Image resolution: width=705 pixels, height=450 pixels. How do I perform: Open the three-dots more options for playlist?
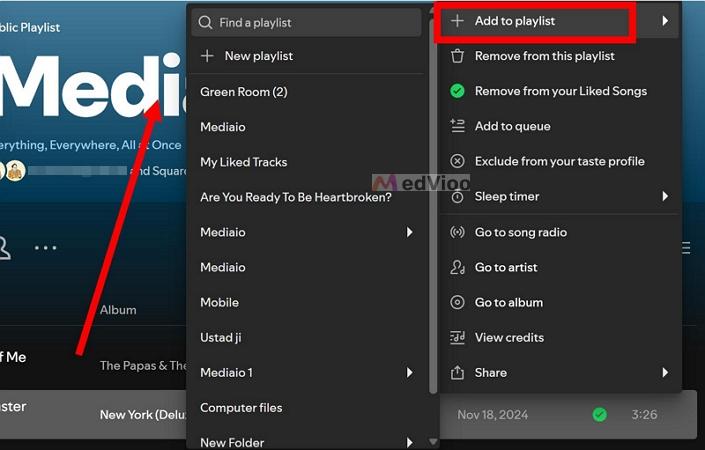(45, 248)
